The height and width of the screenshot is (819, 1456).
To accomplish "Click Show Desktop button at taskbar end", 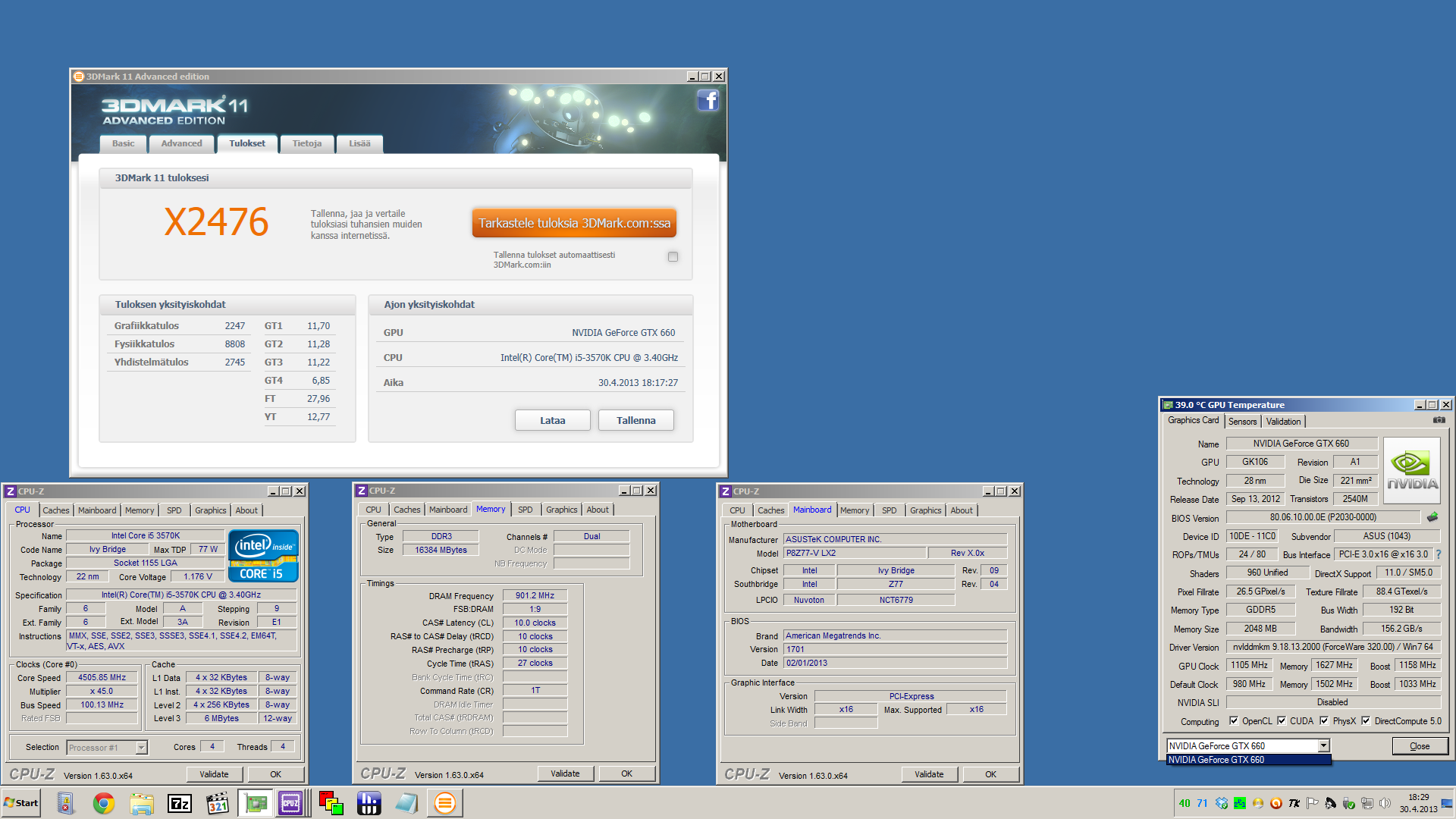I will tap(1447, 803).
